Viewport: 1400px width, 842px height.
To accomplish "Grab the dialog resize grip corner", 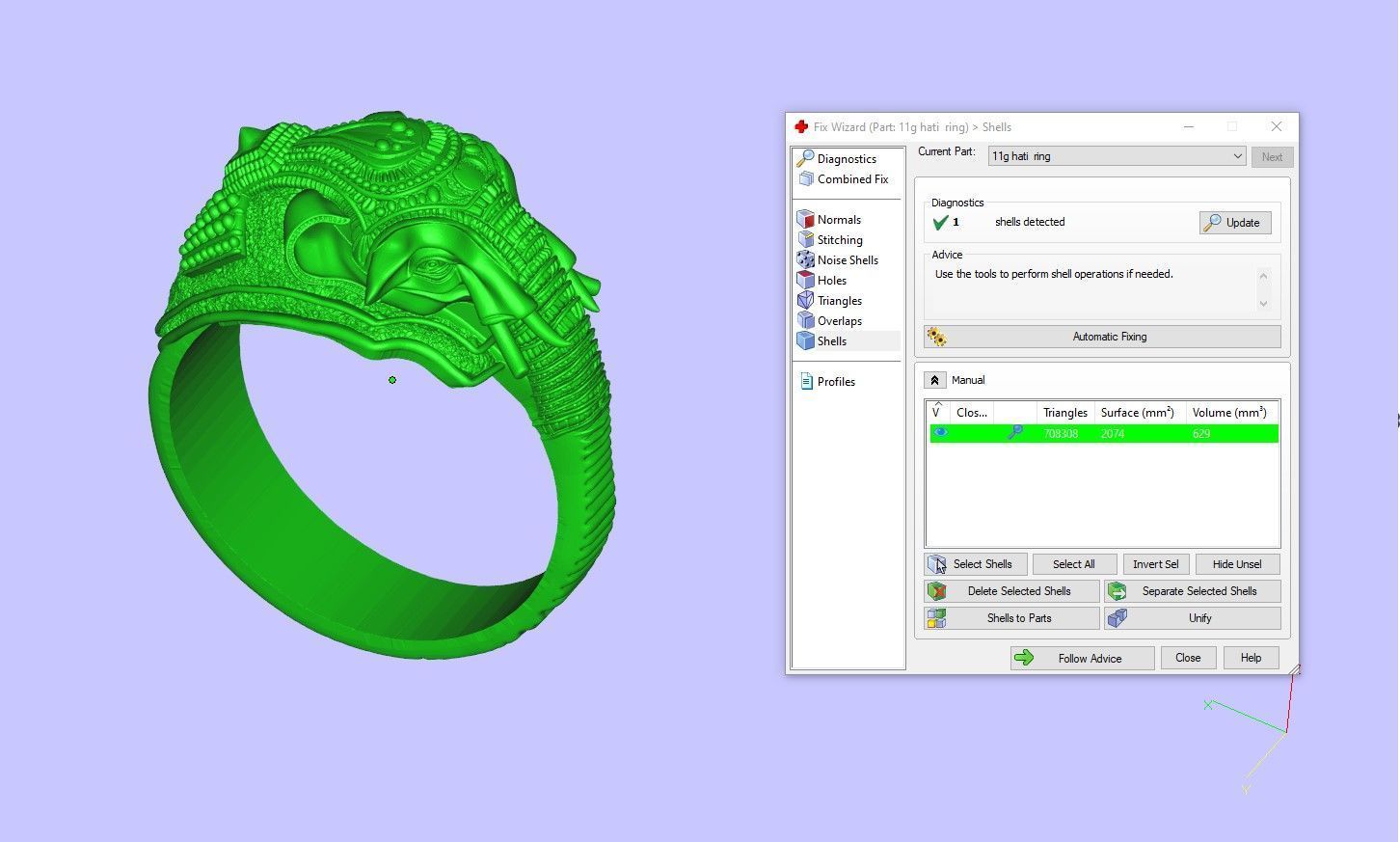I will click(1294, 668).
